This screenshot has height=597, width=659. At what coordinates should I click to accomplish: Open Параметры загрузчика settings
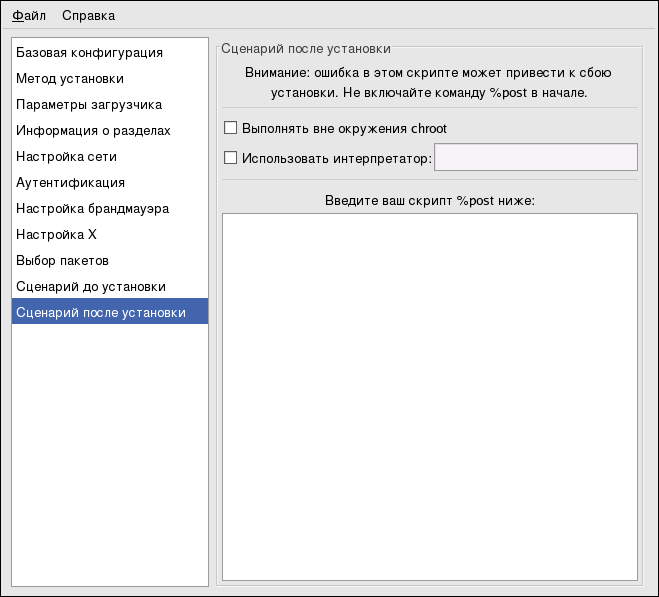point(89,104)
